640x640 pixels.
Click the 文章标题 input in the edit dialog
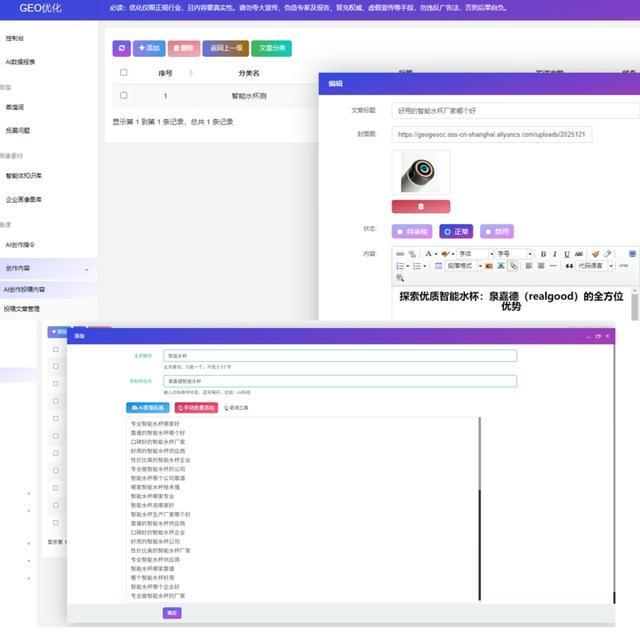515,110
